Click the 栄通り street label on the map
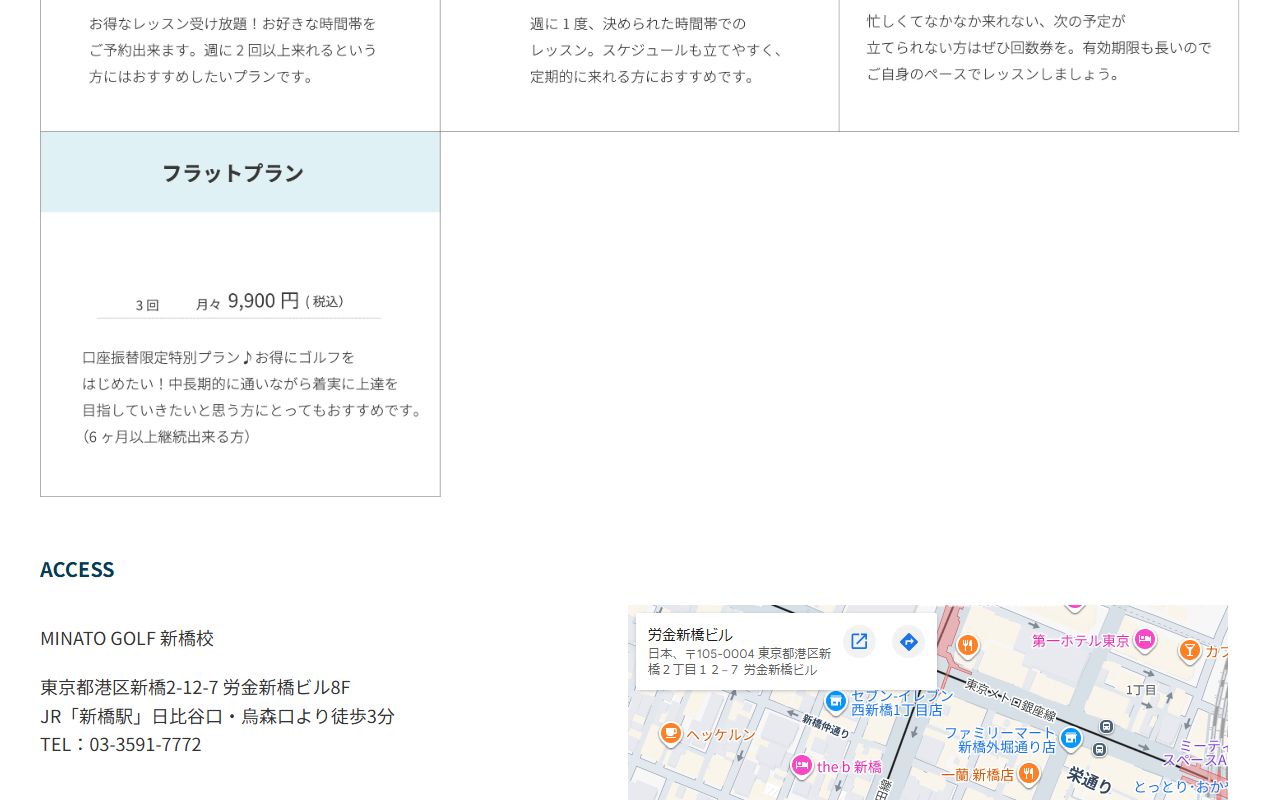The height and width of the screenshot is (800, 1280). (x=1090, y=779)
